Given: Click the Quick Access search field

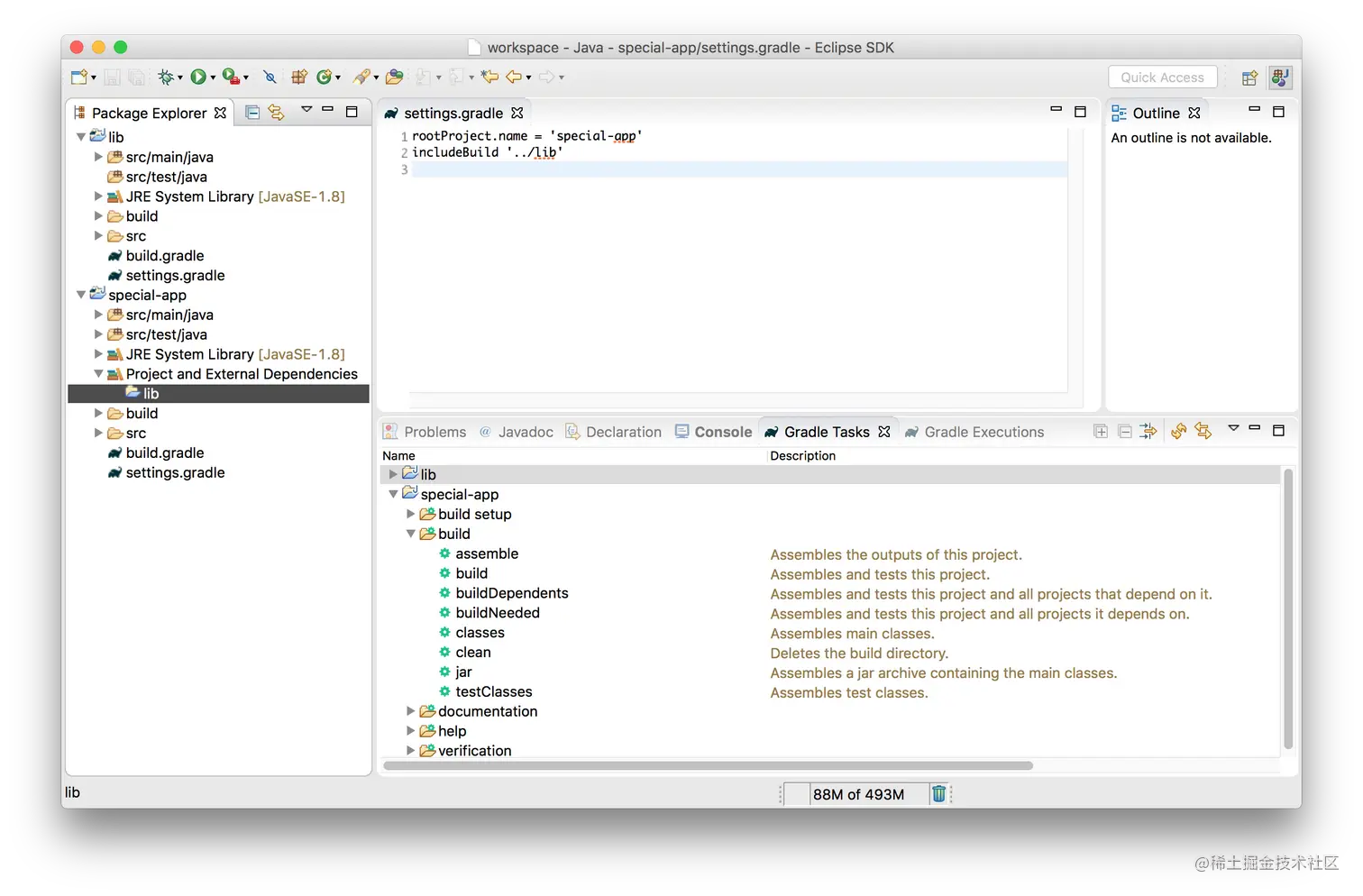Looking at the screenshot, I should coord(1163,78).
